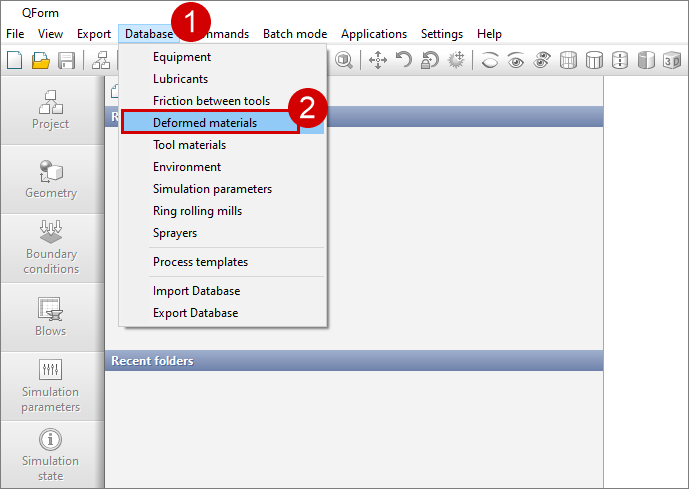Click the rotate counterclockwise arrow icon
689x489 pixels.
point(404,60)
